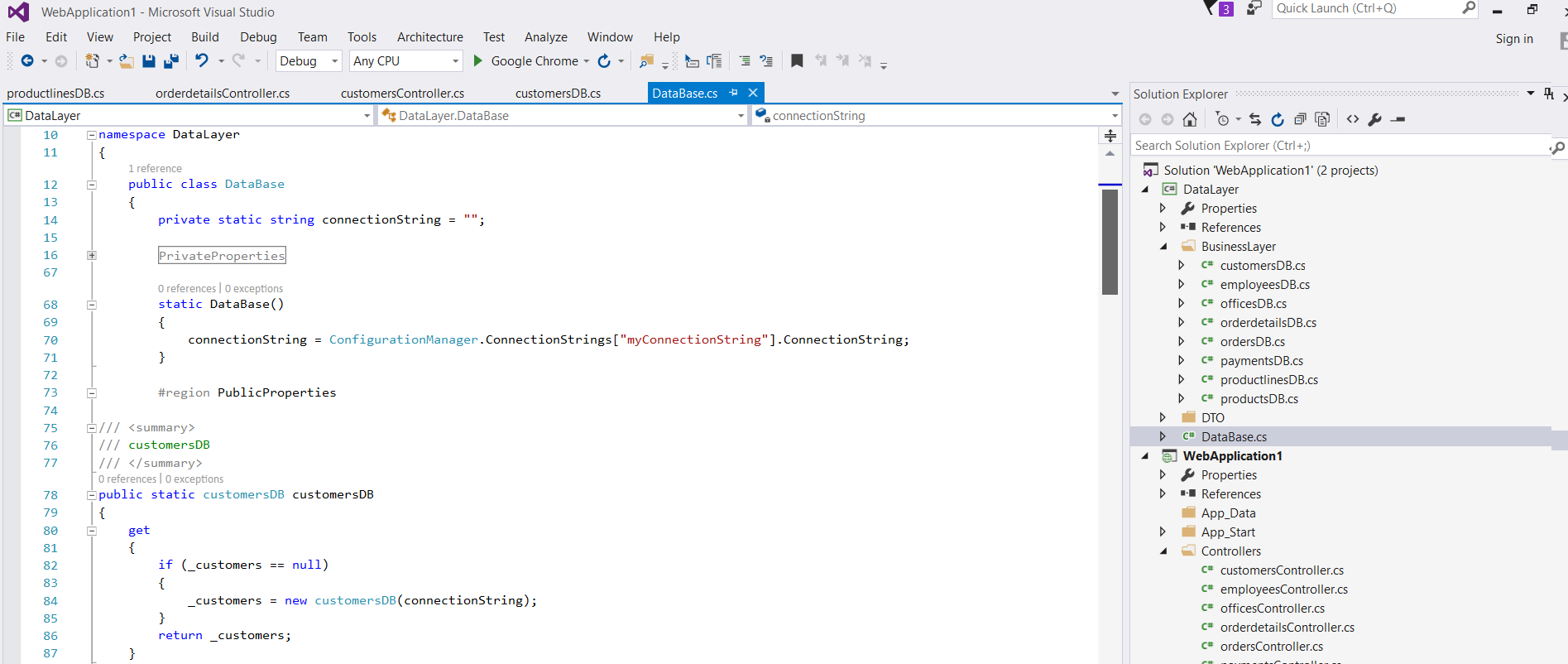1568x664 pixels.
Task: Click the code editor vertical scrollbar thumb
Action: pyautogui.click(x=1110, y=242)
